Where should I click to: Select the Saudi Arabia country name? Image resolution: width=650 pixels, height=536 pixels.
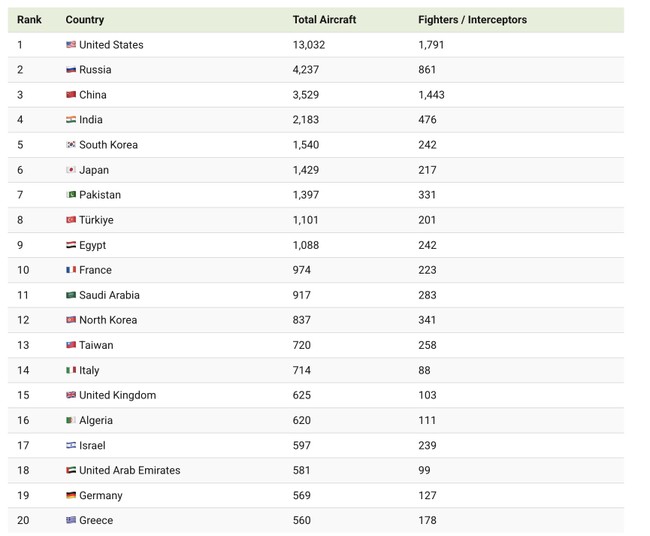point(109,295)
